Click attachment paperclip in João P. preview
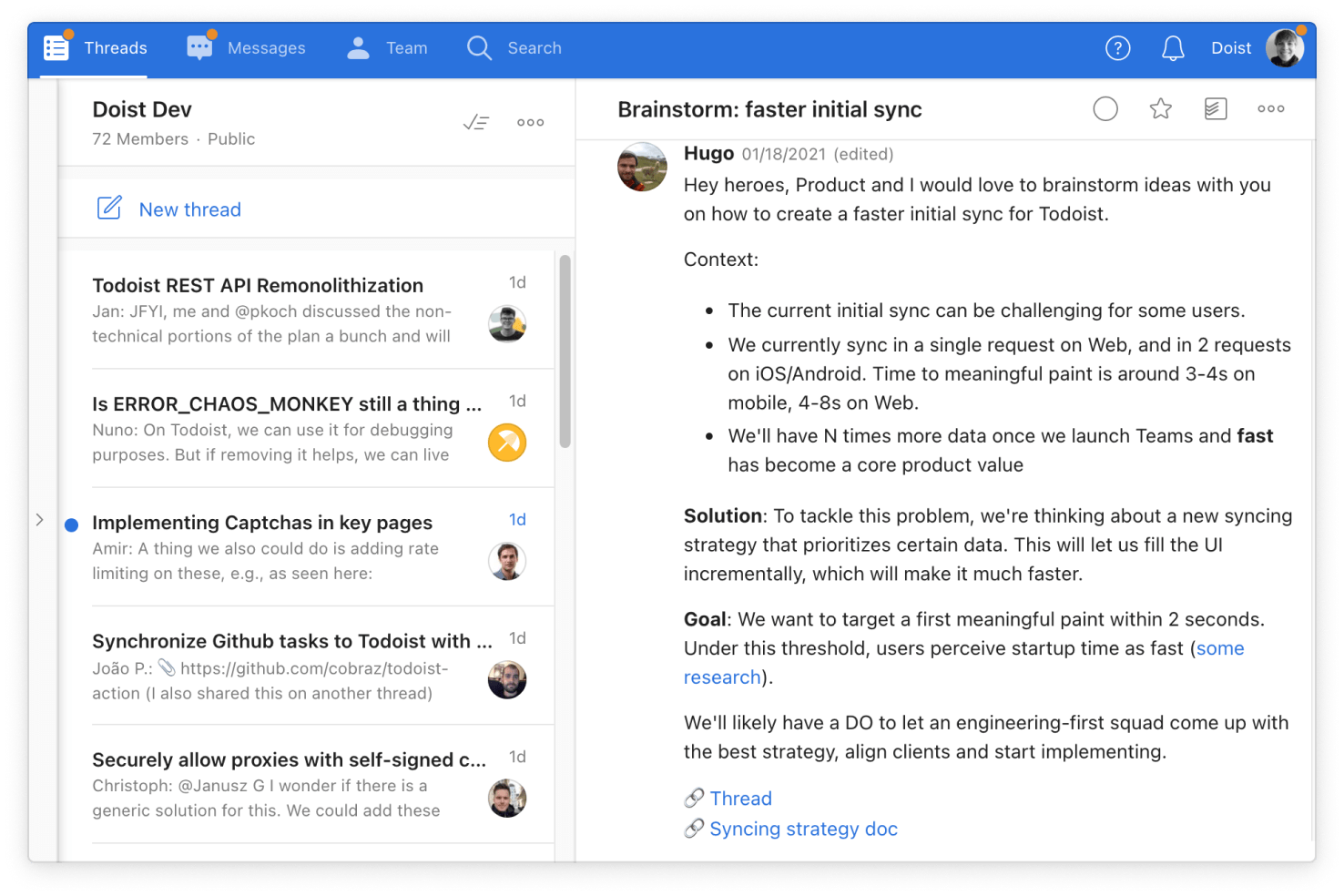This screenshot has width=1344, height=896. click(x=167, y=668)
